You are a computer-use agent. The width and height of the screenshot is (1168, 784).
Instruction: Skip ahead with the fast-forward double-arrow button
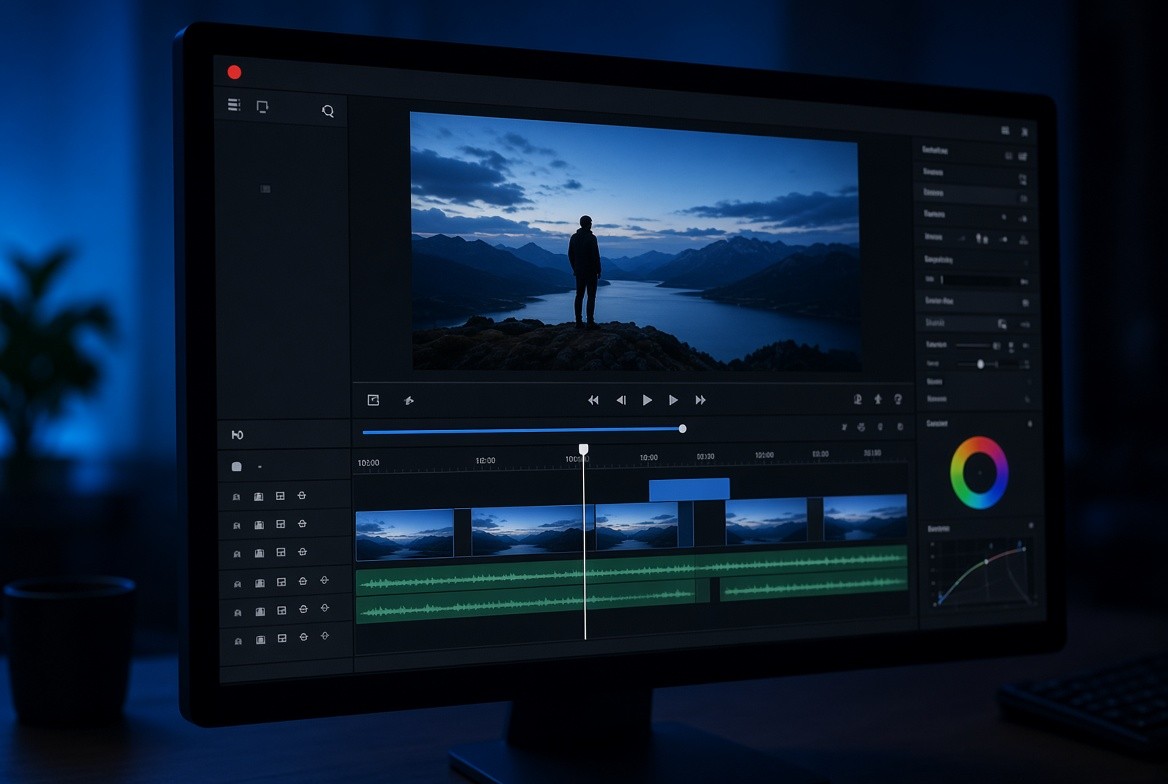point(700,400)
